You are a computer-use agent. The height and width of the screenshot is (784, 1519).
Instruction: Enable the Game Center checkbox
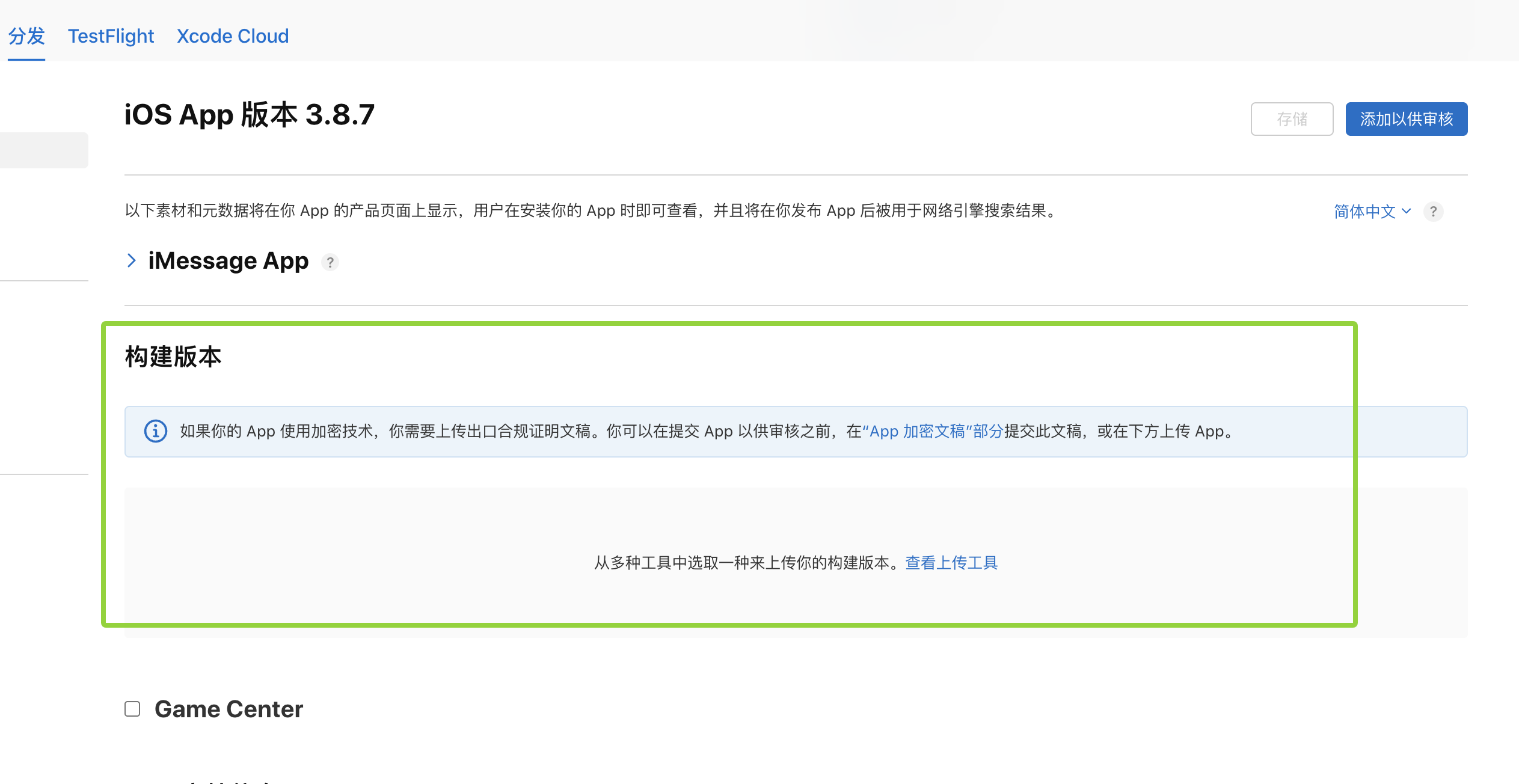[x=132, y=709]
